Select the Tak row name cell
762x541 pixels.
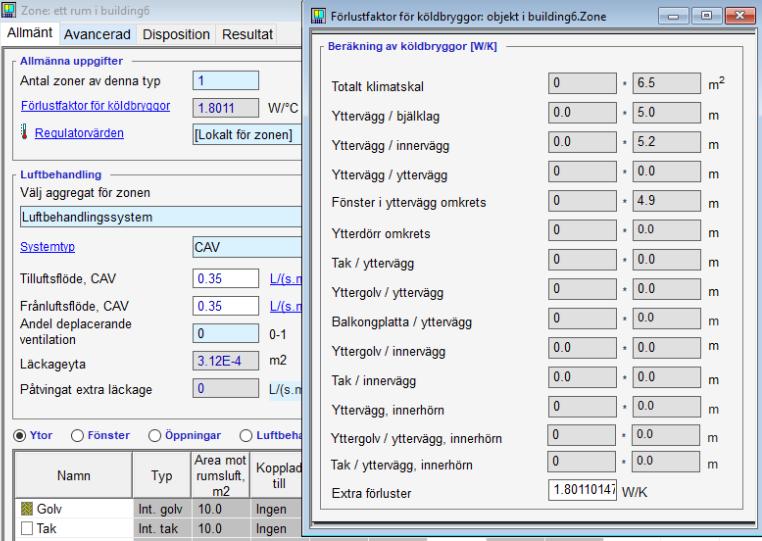click(74, 528)
